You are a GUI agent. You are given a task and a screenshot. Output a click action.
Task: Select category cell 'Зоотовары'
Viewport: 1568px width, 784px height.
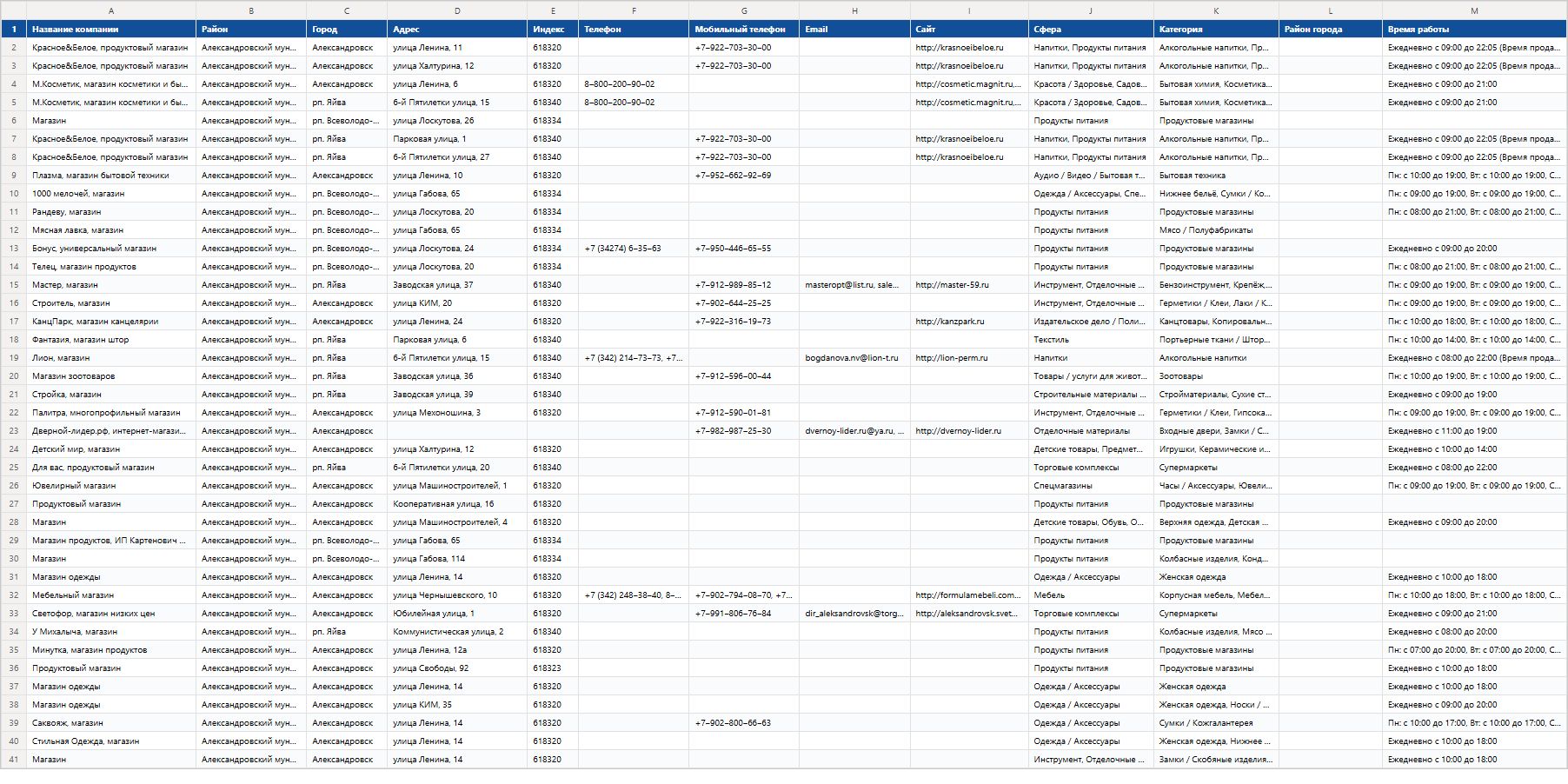coord(1216,376)
